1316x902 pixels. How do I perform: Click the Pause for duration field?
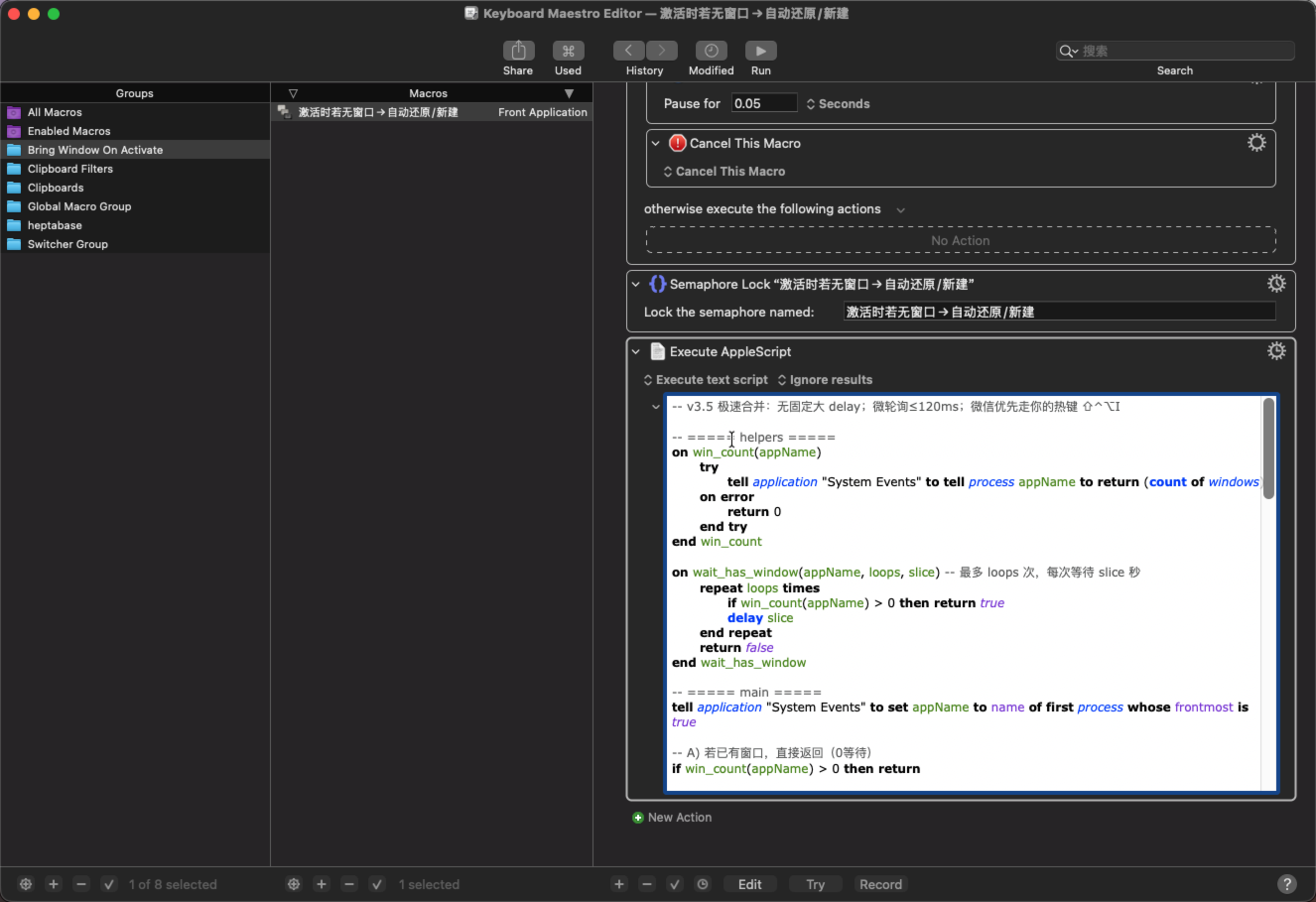tap(764, 103)
